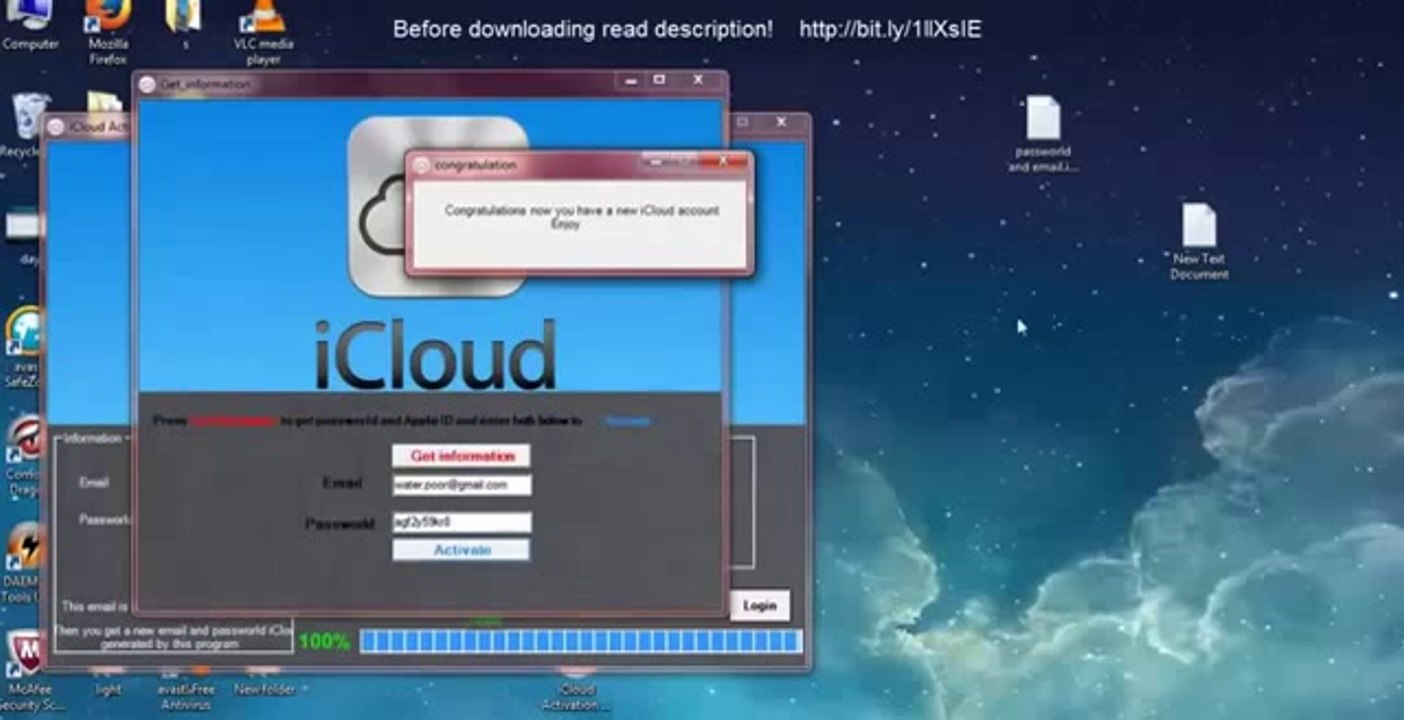This screenshot has height=720, width=1404.
Task: Click the green 100% label
Action: tap(324, 641)
